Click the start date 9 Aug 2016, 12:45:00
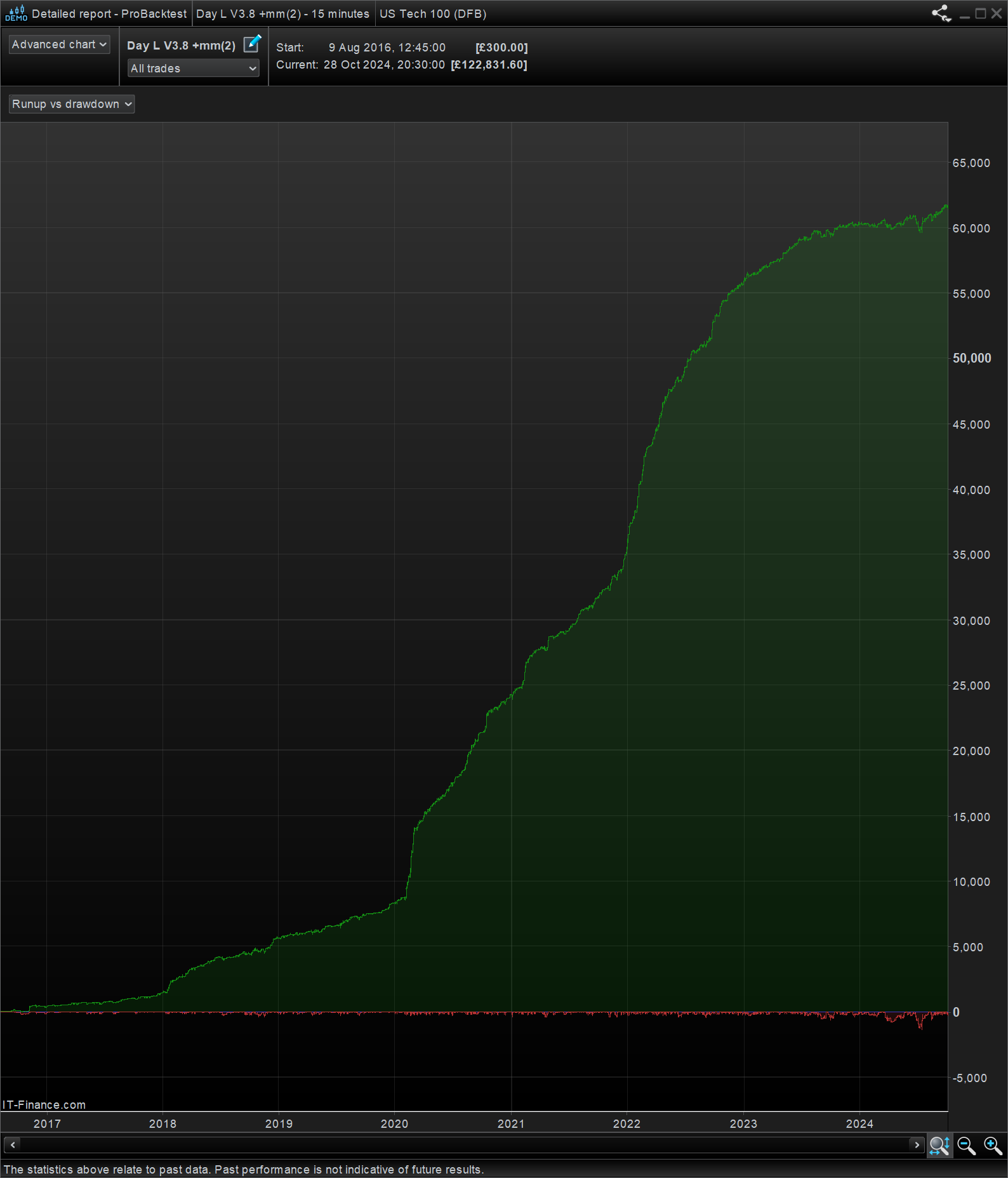 tap(387, 48)
